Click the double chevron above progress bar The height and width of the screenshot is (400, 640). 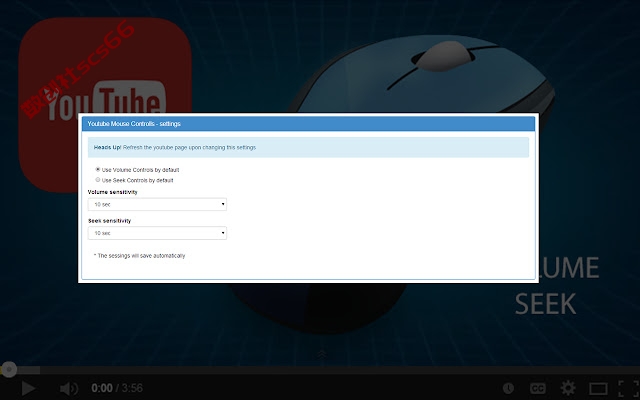[322, 354]
